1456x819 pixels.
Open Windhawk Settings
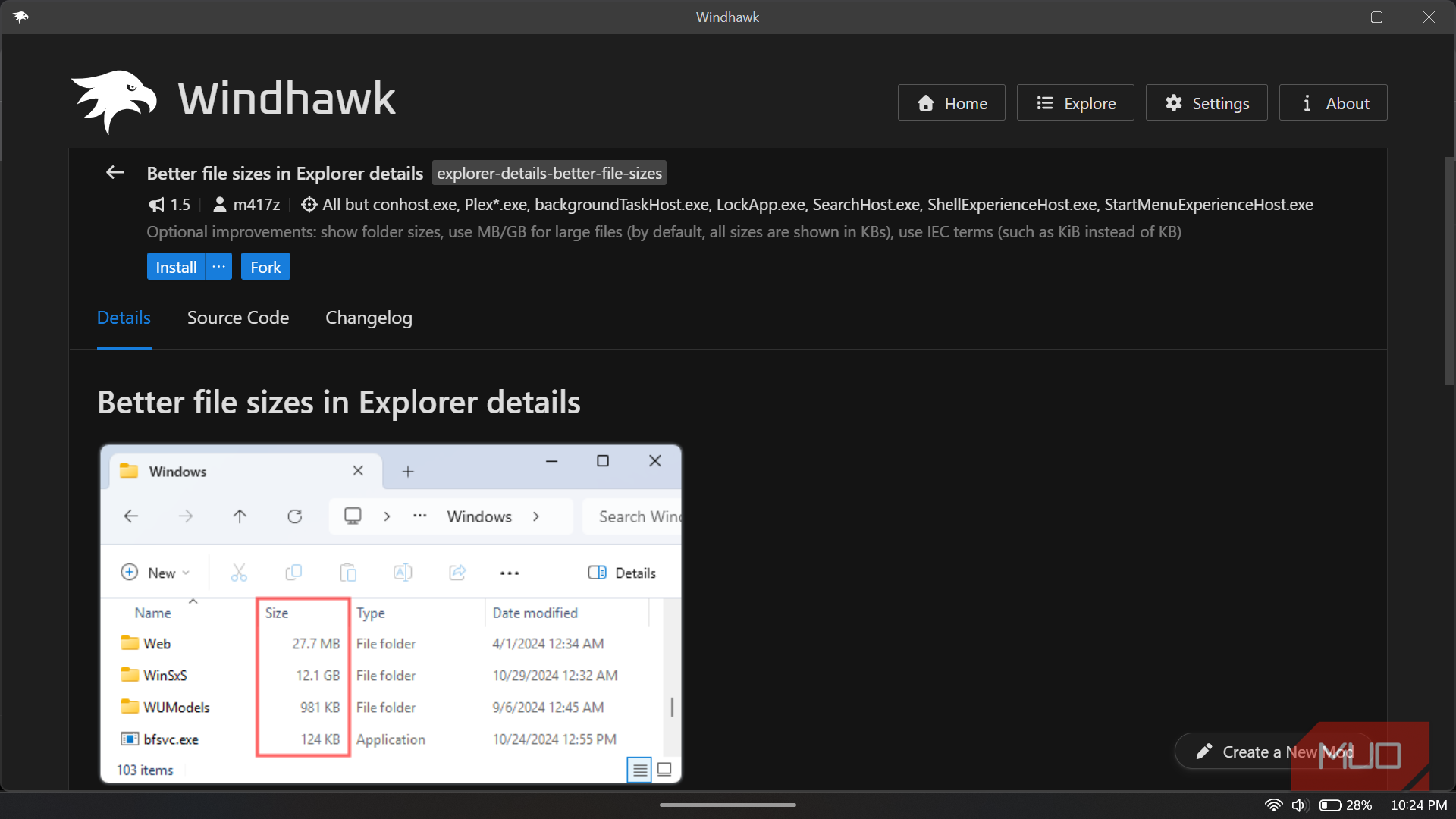(1207, 102)
